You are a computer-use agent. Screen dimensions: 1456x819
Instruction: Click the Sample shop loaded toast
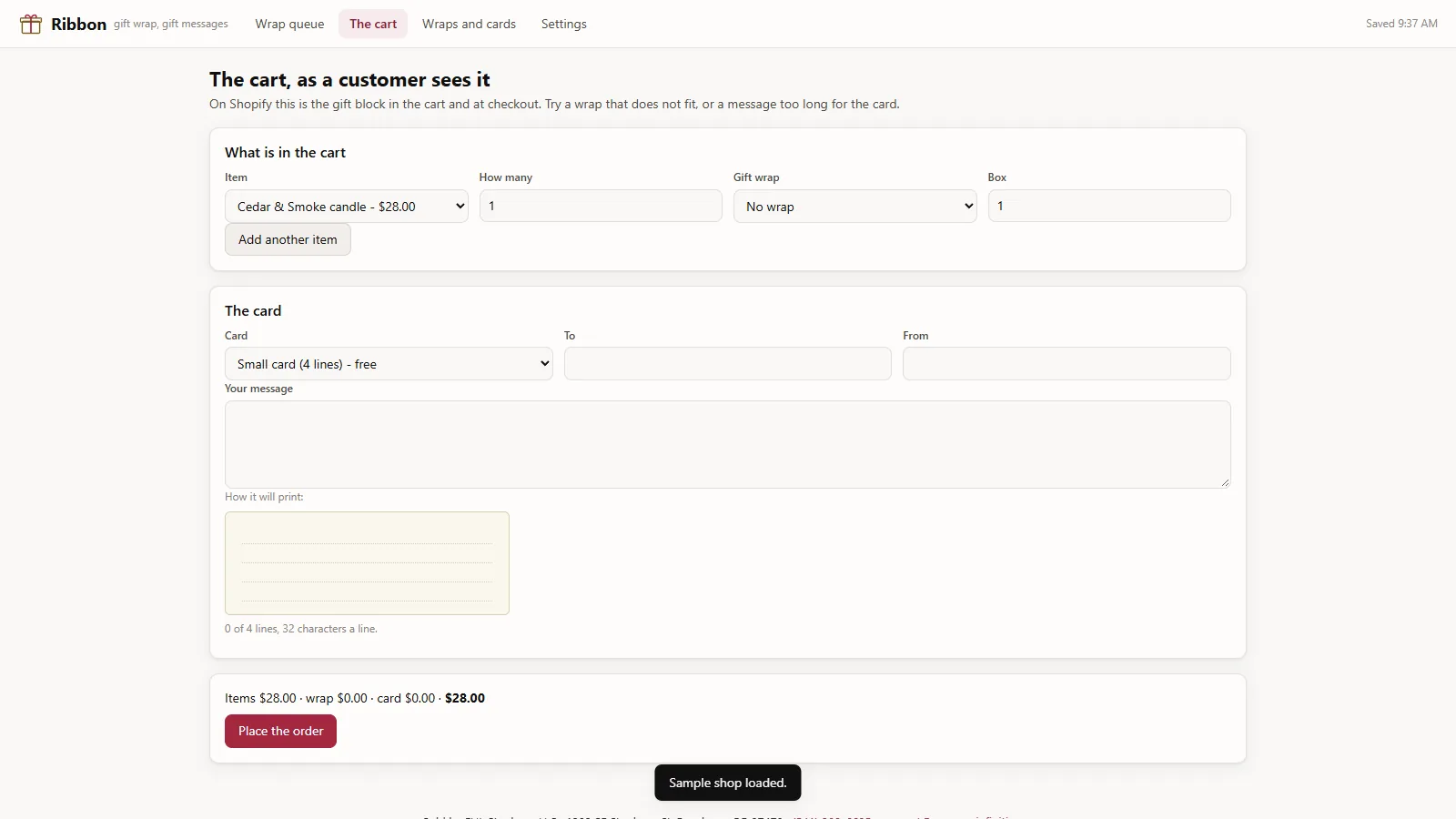tap(728, 783)
